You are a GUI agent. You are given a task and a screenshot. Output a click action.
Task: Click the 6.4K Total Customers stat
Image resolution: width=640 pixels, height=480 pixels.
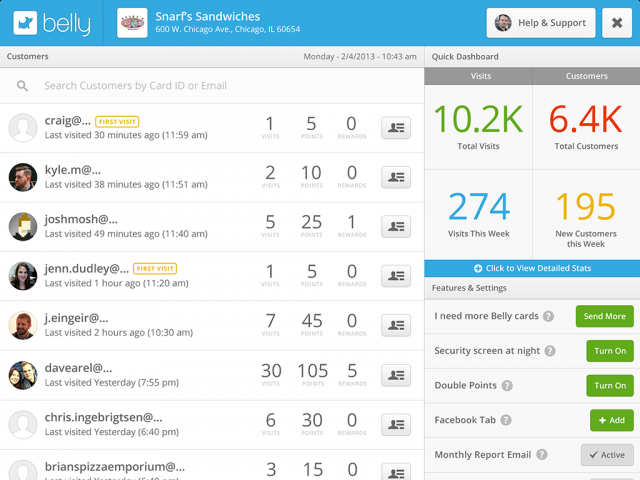[x=587, y=127]
